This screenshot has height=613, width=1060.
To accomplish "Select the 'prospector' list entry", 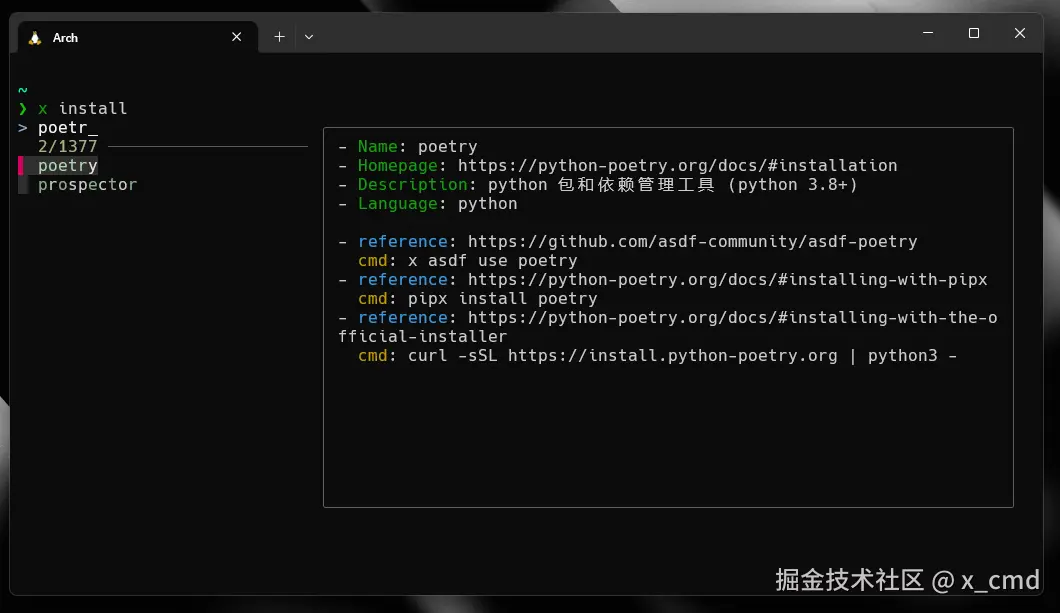I will point(87,185).
